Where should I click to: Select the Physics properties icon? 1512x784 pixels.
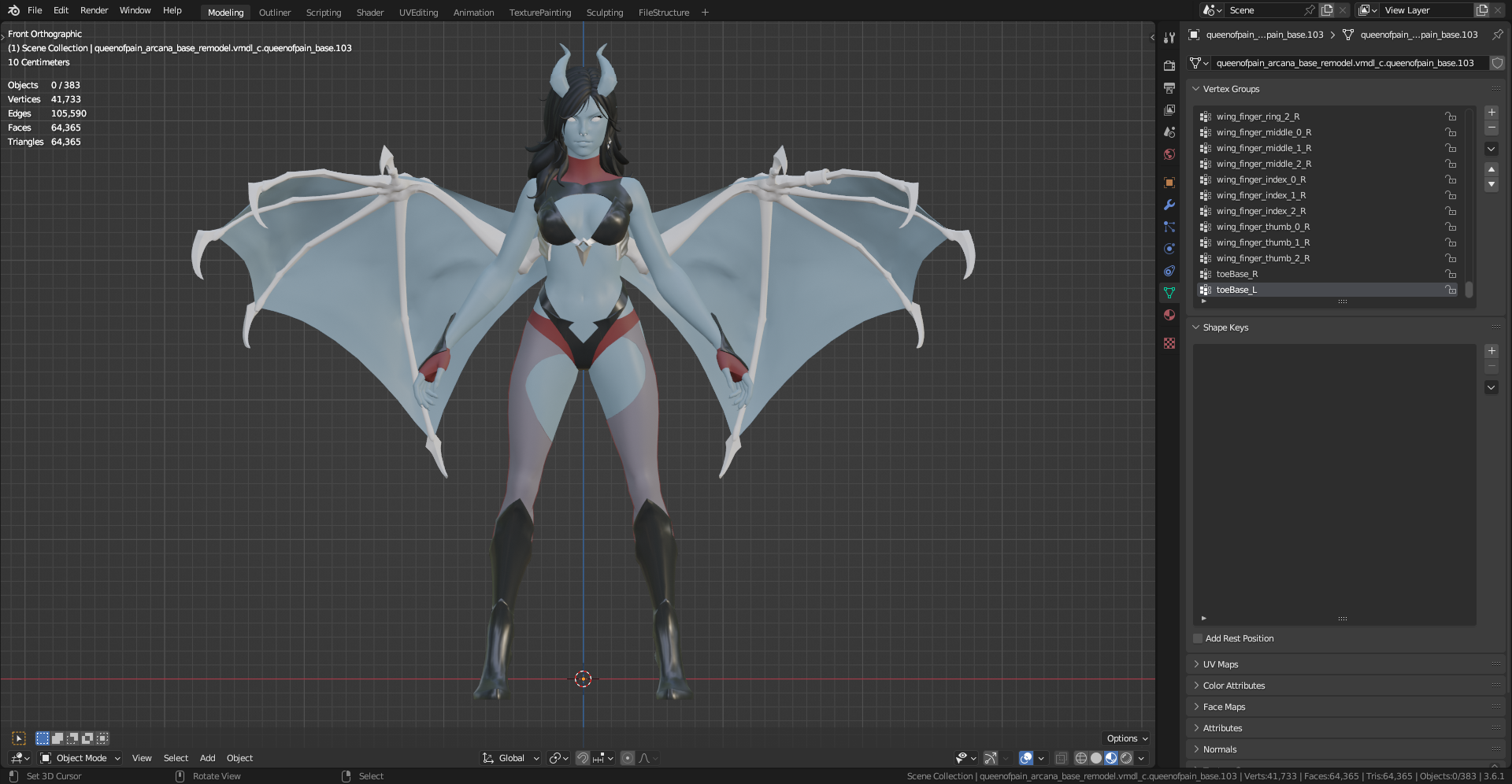[1169, 248]
